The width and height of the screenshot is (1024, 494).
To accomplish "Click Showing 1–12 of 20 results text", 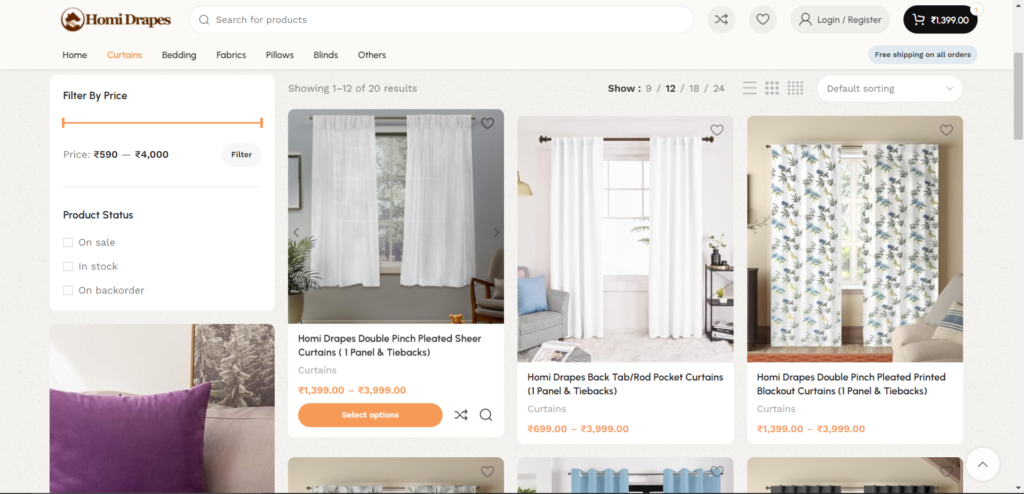I will click(x=352, y=88).
